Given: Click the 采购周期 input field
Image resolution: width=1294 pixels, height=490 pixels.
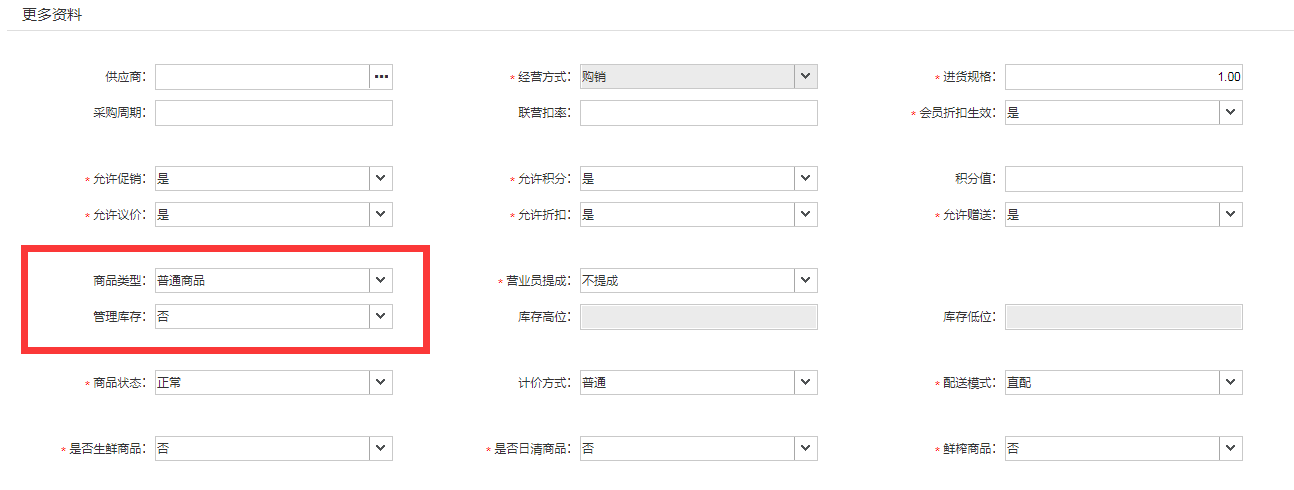Looking at the screenshot, I should 274,113.
